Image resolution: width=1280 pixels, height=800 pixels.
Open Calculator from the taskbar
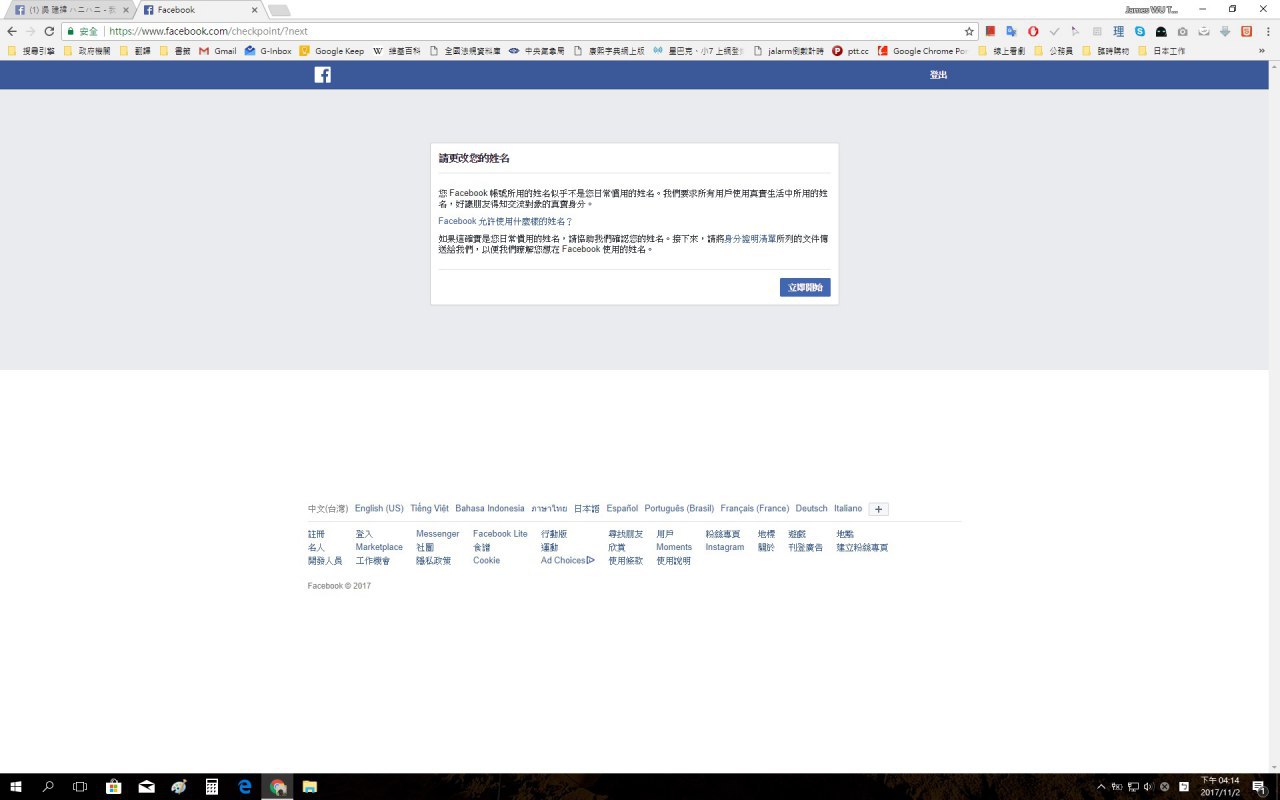coord(212,787)
